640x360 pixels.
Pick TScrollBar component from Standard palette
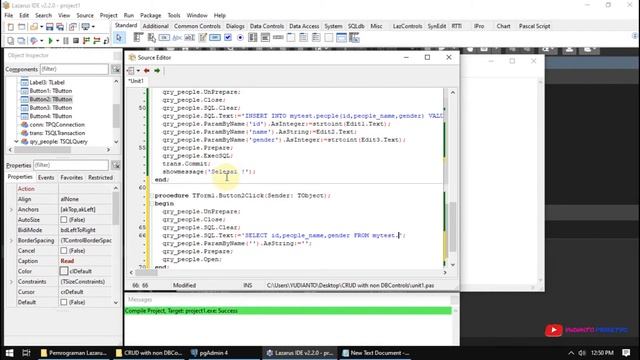pos(278,38)
